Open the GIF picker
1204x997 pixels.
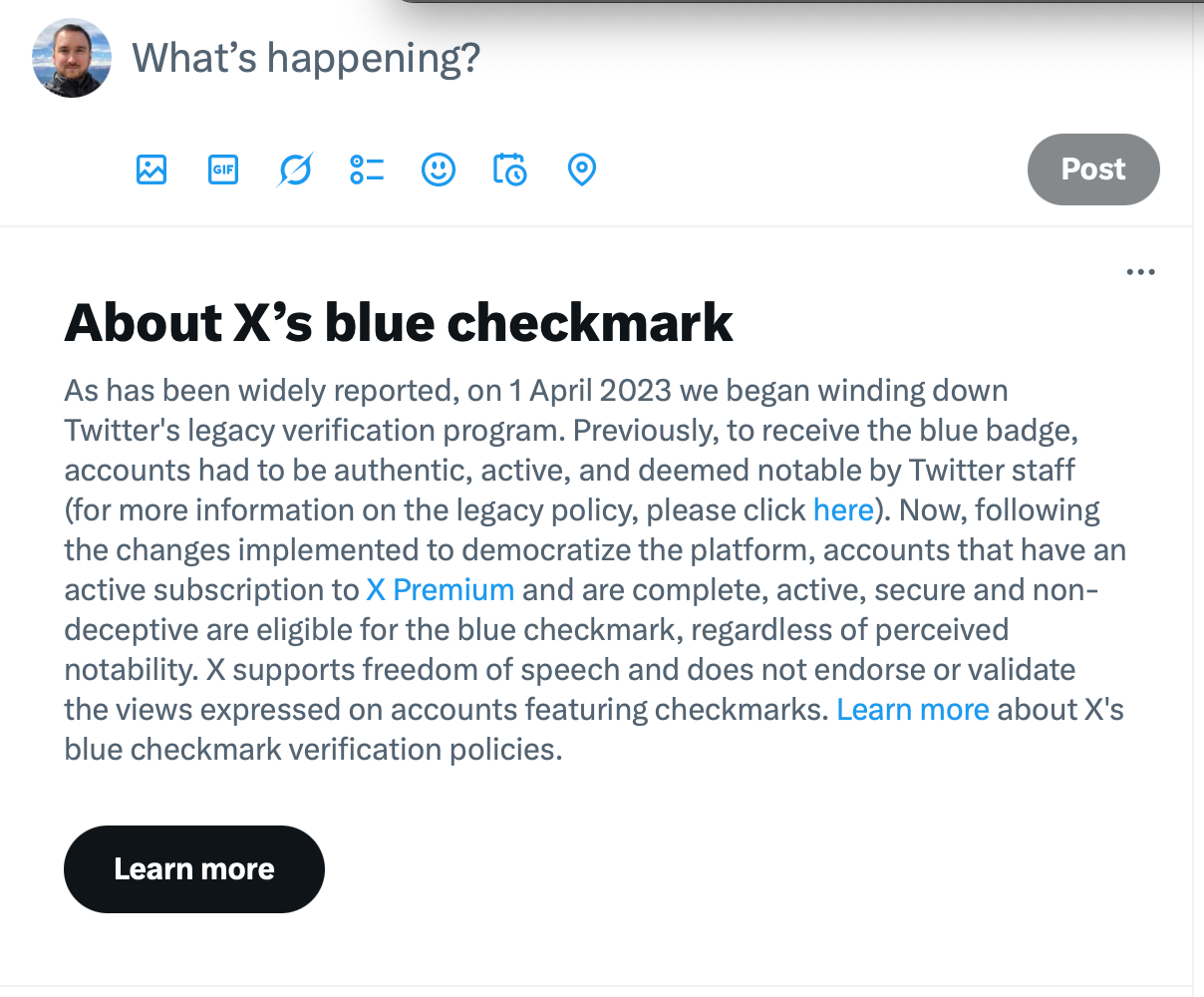223,169
